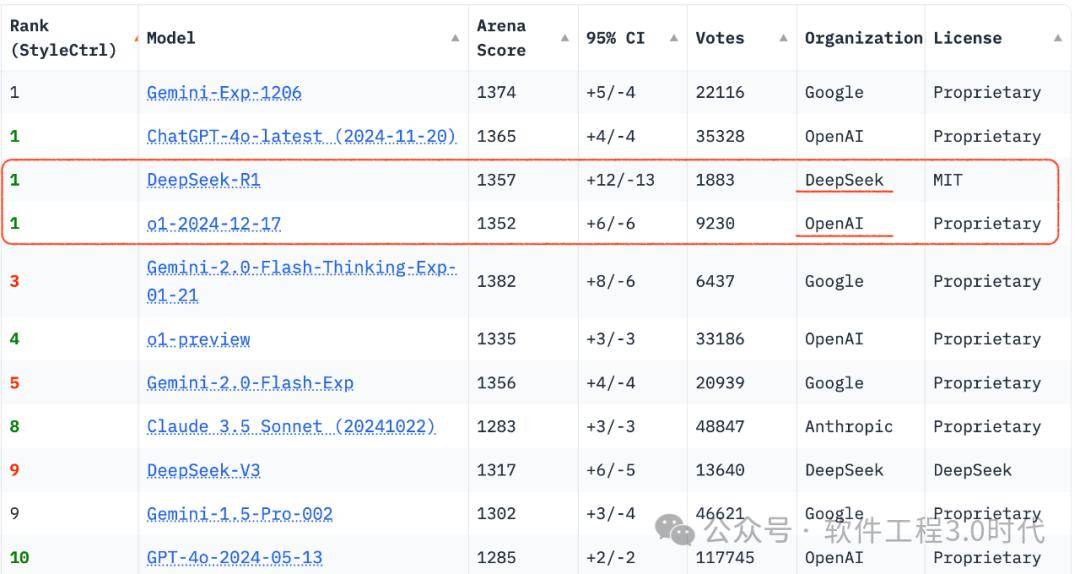Sort by Model column arrow
1080x574 pixels.
pos(455,38)
